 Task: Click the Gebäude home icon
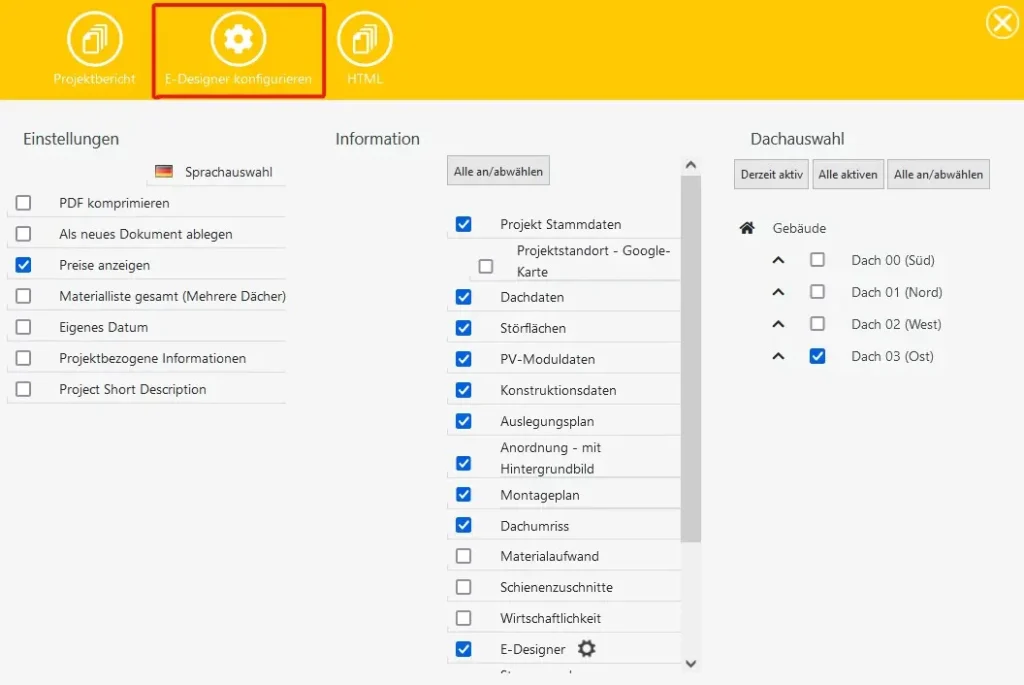[x=747, y=227]
